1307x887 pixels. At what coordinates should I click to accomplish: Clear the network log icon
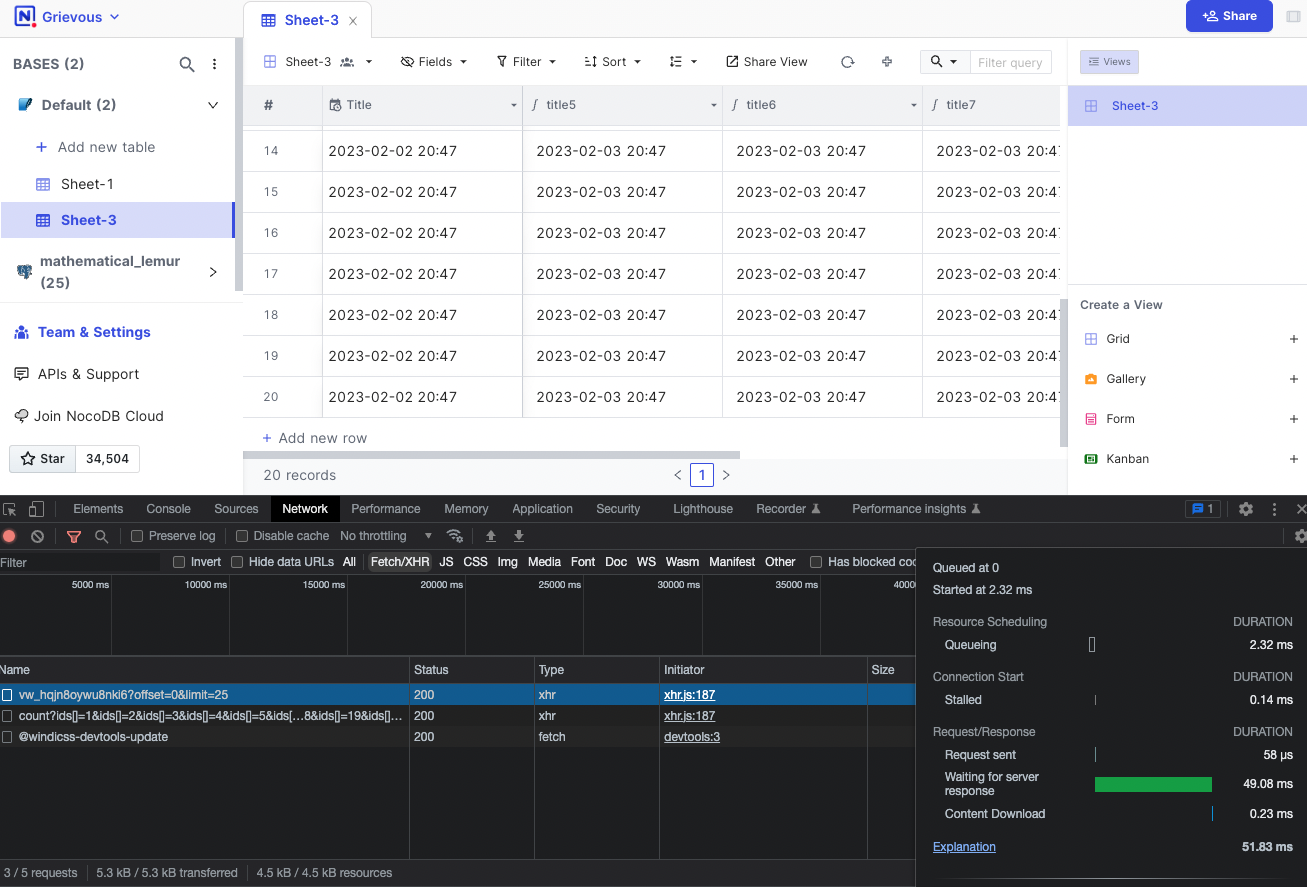(37, 536)
